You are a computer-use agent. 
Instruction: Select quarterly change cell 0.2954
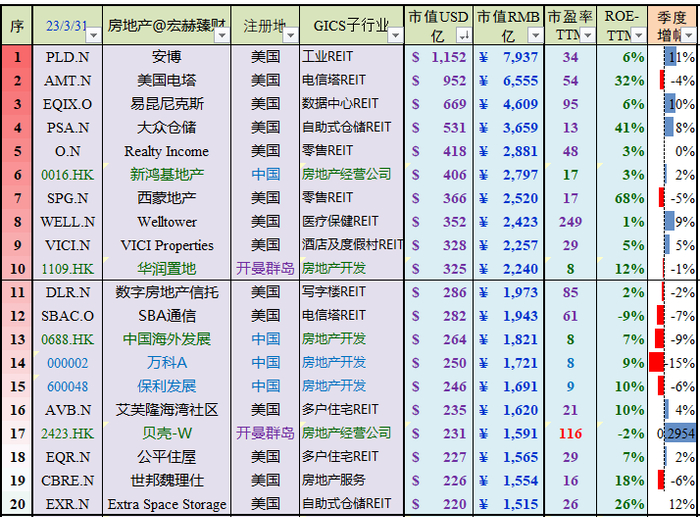point(673,434)
